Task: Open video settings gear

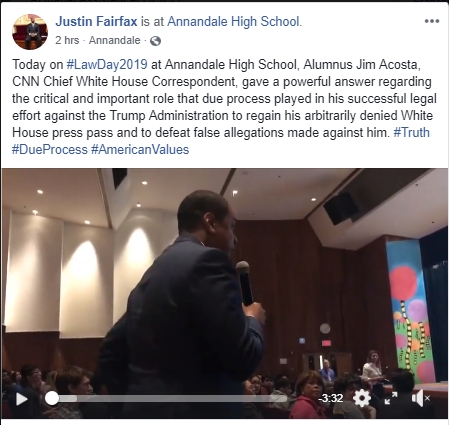Action: (362, 398)
